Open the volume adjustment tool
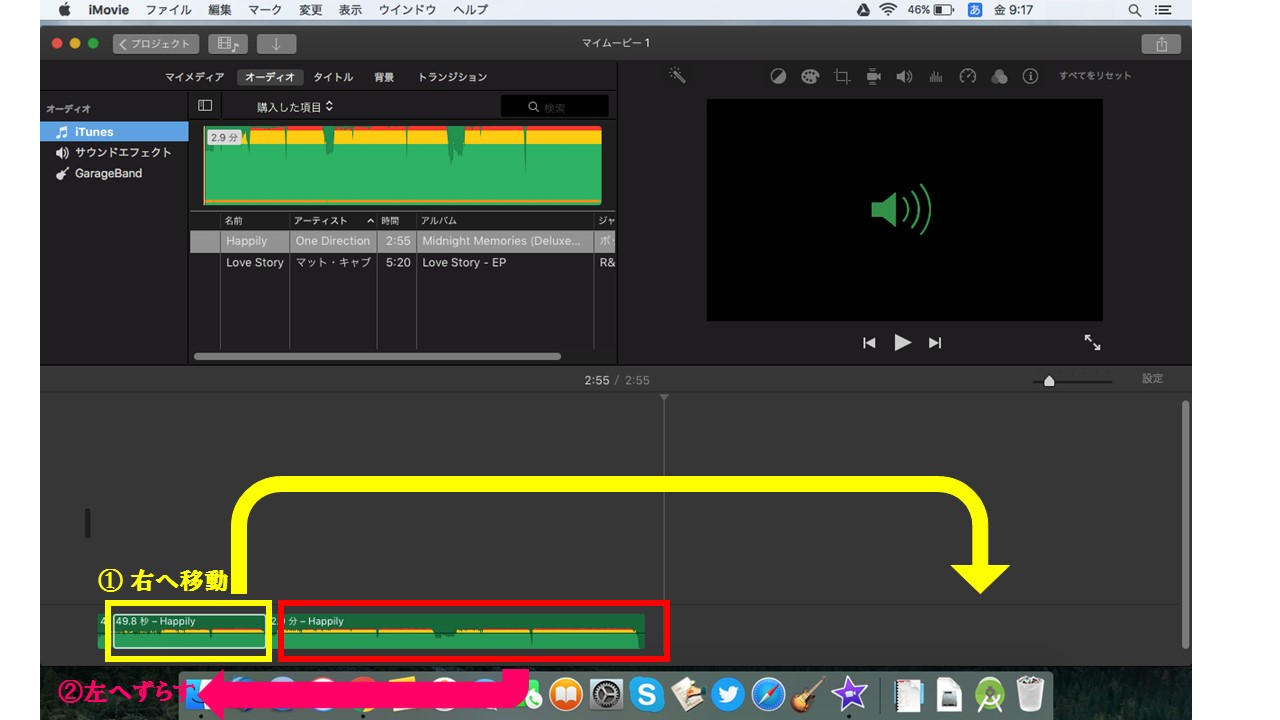 point(904,76)
